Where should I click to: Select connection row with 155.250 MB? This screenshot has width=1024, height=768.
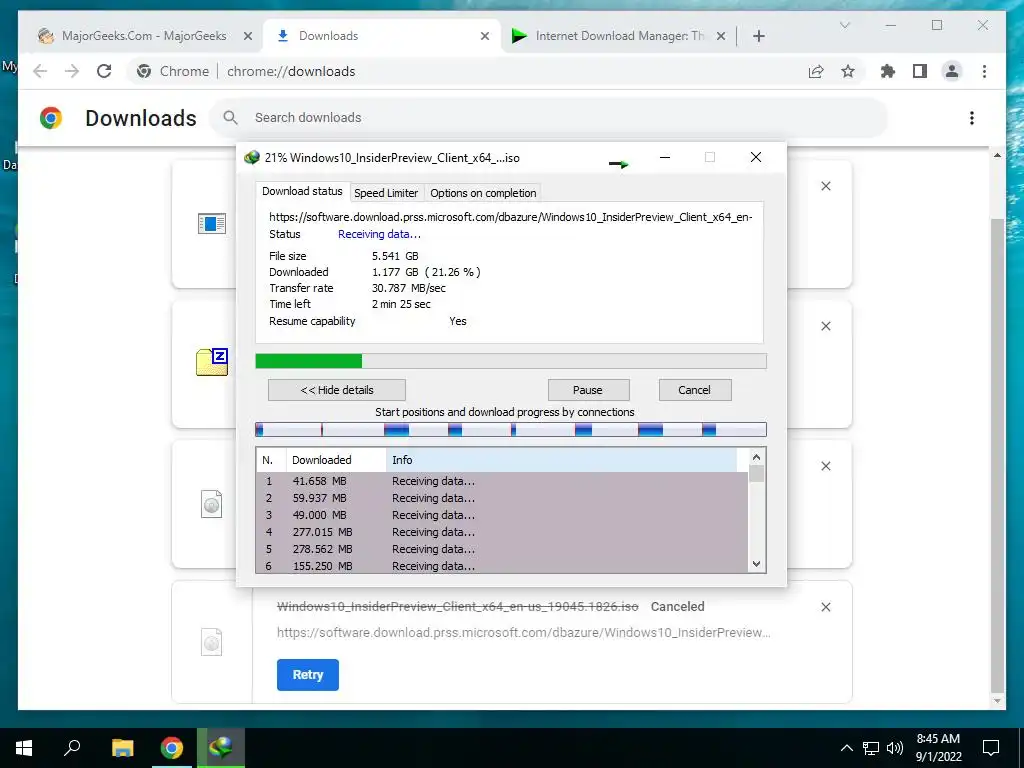point(502,566)
